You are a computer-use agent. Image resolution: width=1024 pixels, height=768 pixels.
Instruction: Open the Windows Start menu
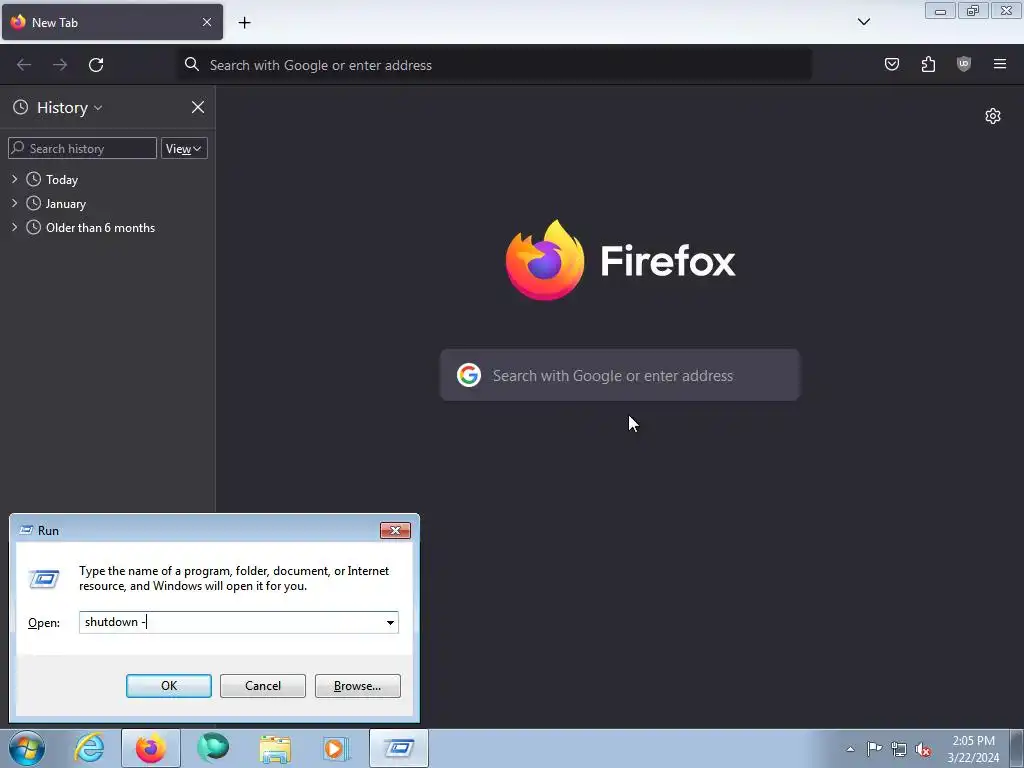(x=27, y=748)
